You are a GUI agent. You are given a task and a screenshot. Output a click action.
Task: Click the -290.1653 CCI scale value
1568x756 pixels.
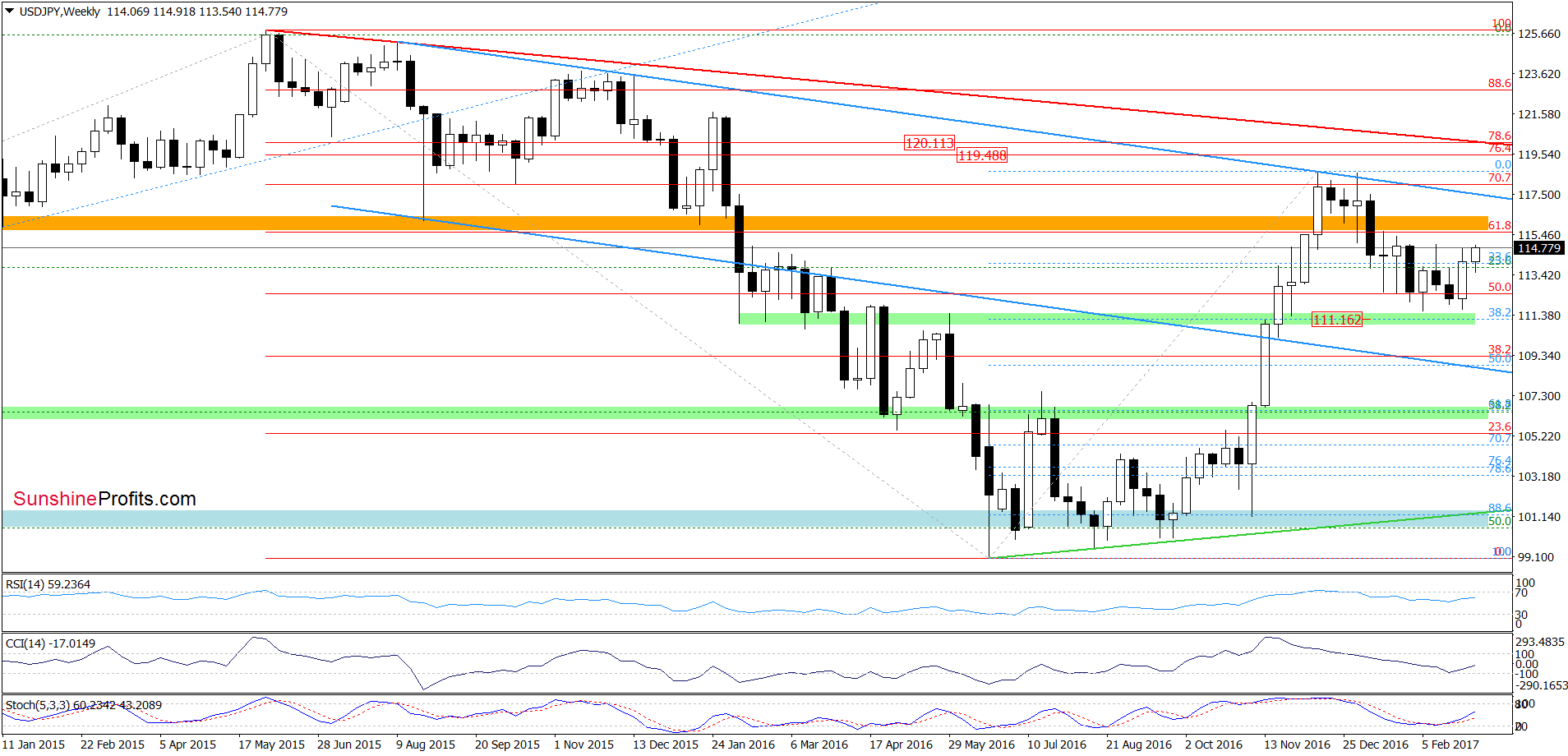coord(1542,685)
